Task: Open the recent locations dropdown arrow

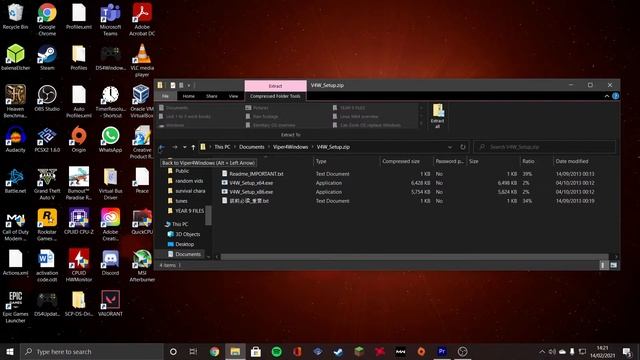Action: pos(184,147)
